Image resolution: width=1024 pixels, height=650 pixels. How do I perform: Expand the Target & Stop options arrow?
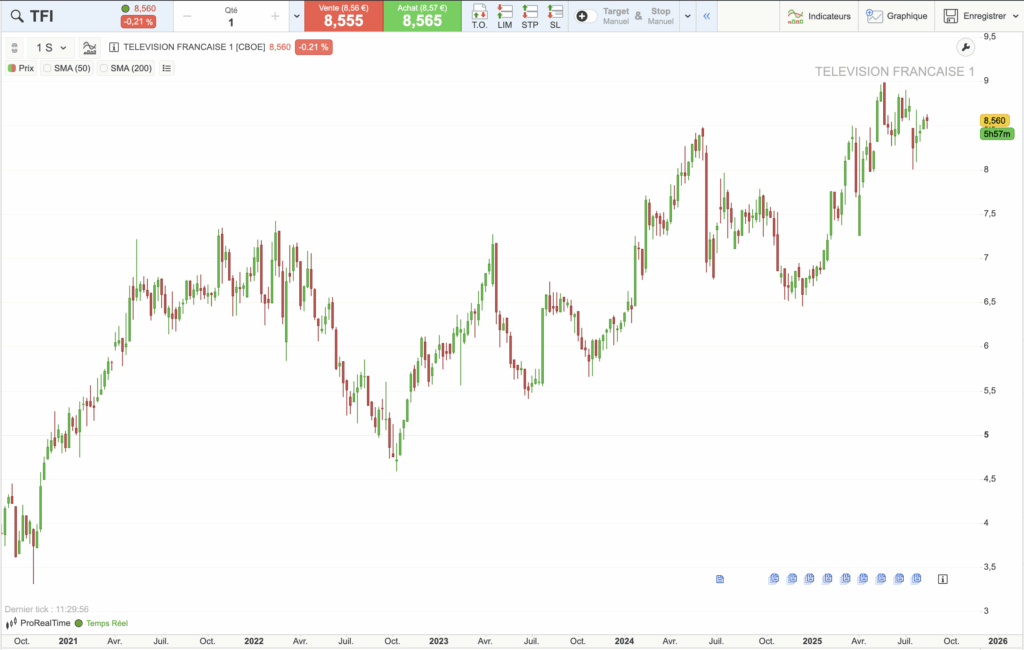click(x=687, y=16)
